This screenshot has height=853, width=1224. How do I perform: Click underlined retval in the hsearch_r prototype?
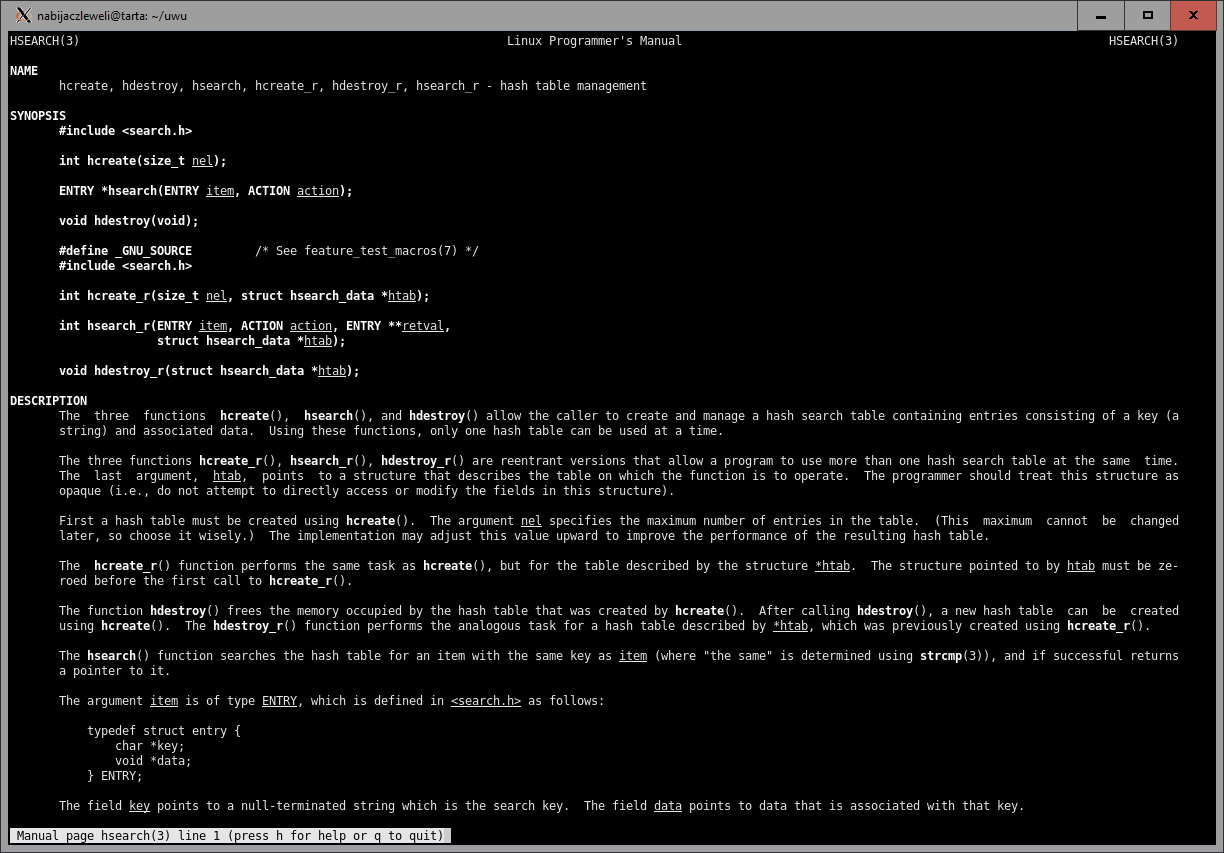[423, 326]
